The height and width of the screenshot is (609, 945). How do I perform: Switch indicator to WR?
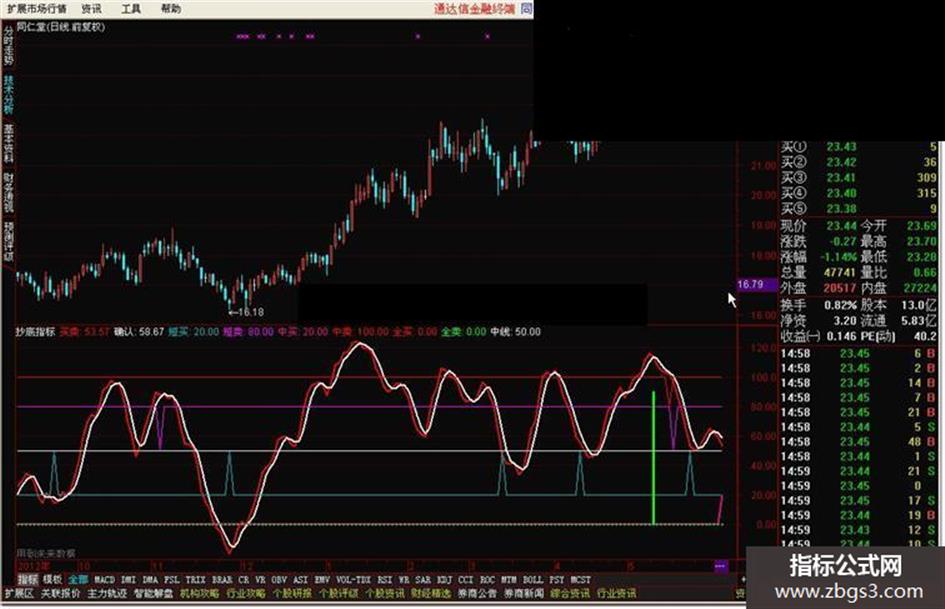click(x=403, y=579)
